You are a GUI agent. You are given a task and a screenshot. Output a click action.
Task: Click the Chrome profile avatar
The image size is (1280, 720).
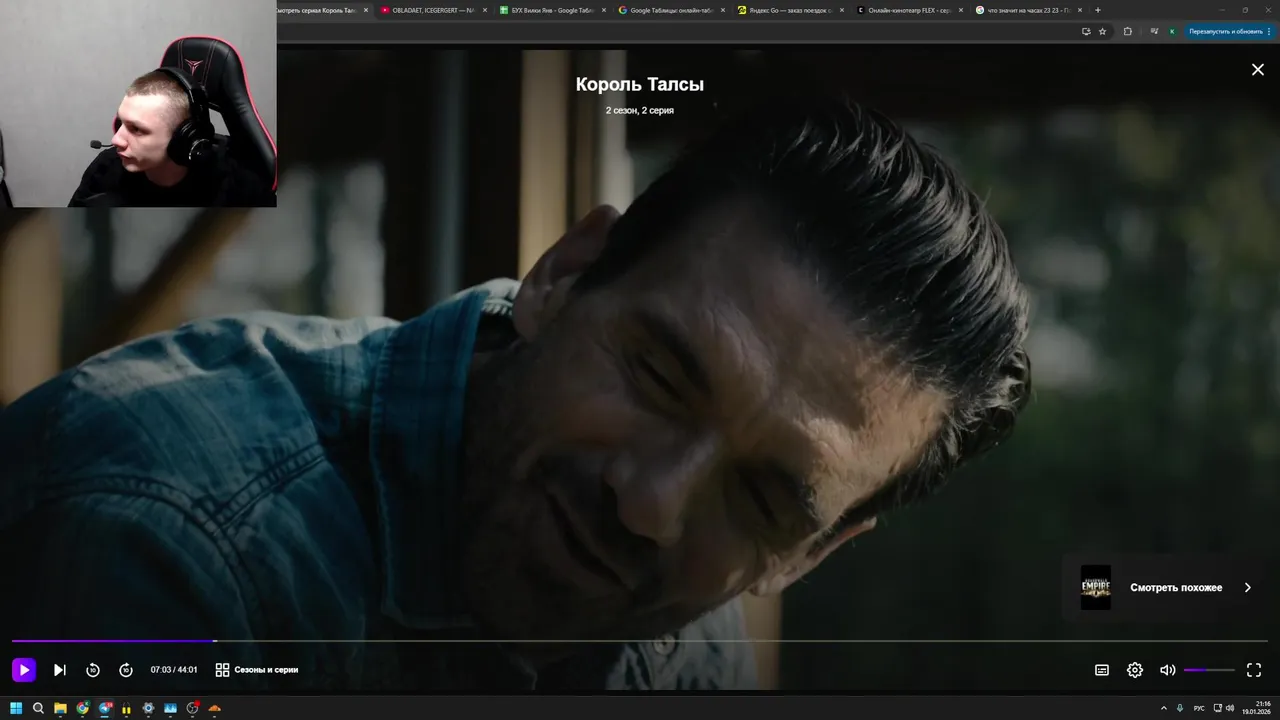[1172, 31]
